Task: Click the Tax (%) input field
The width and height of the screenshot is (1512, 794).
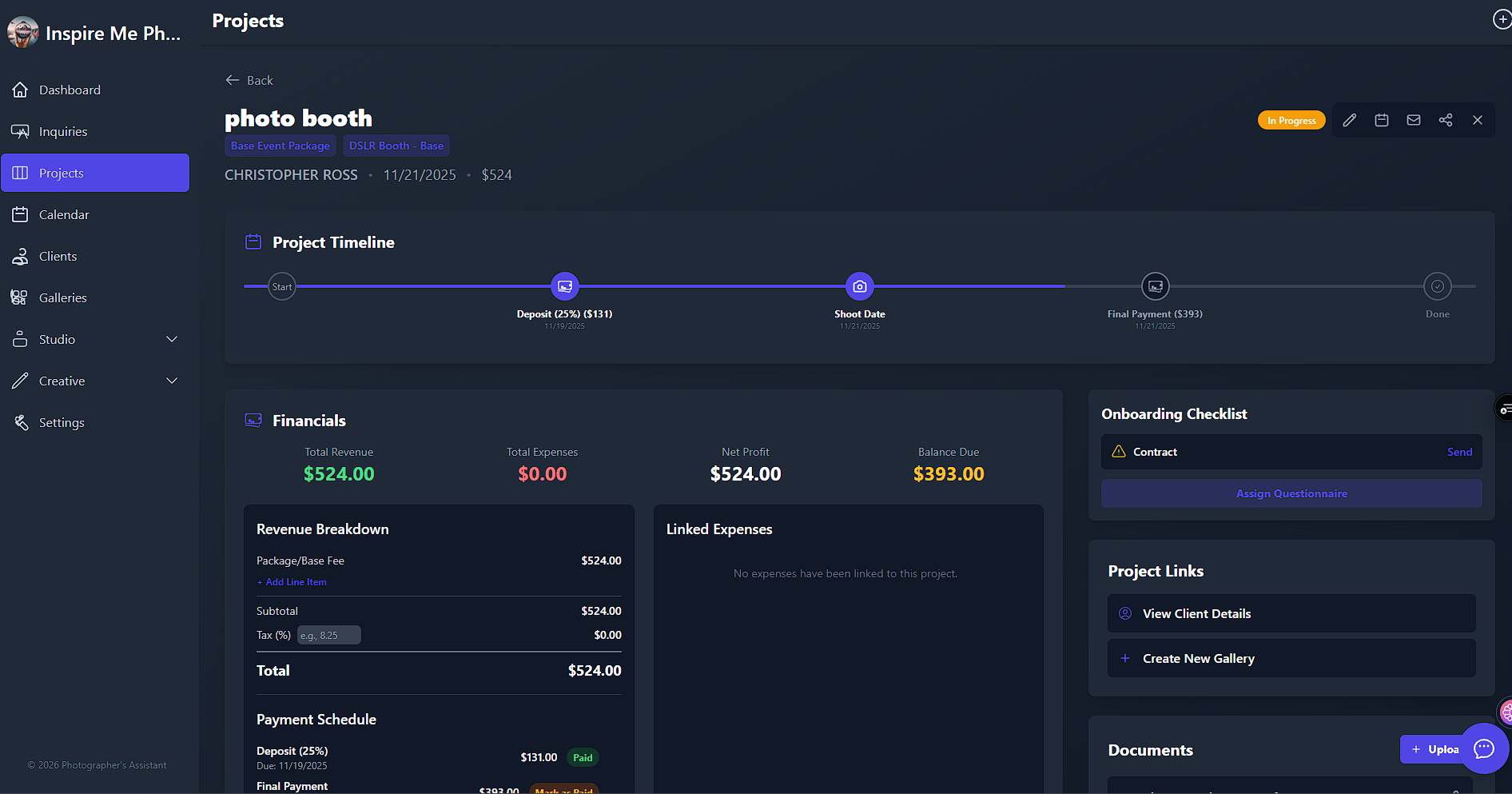Action: (x=329, y=635)
